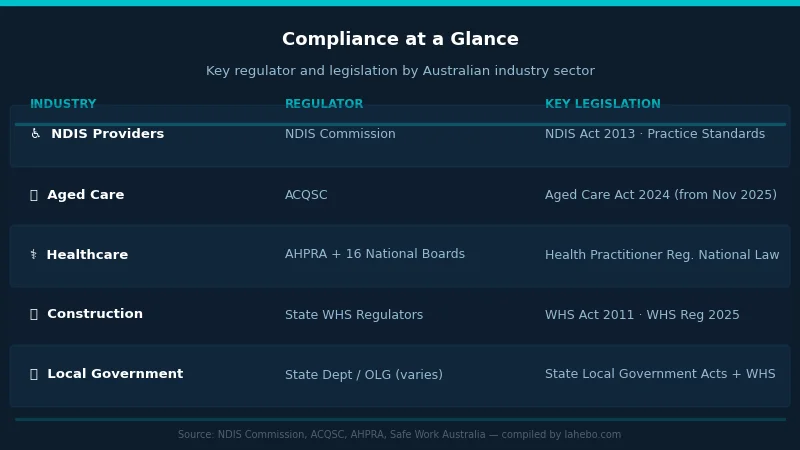Click the icon beside Aged Care
This screenshot has width=800, height=450.
coord(34,195)
